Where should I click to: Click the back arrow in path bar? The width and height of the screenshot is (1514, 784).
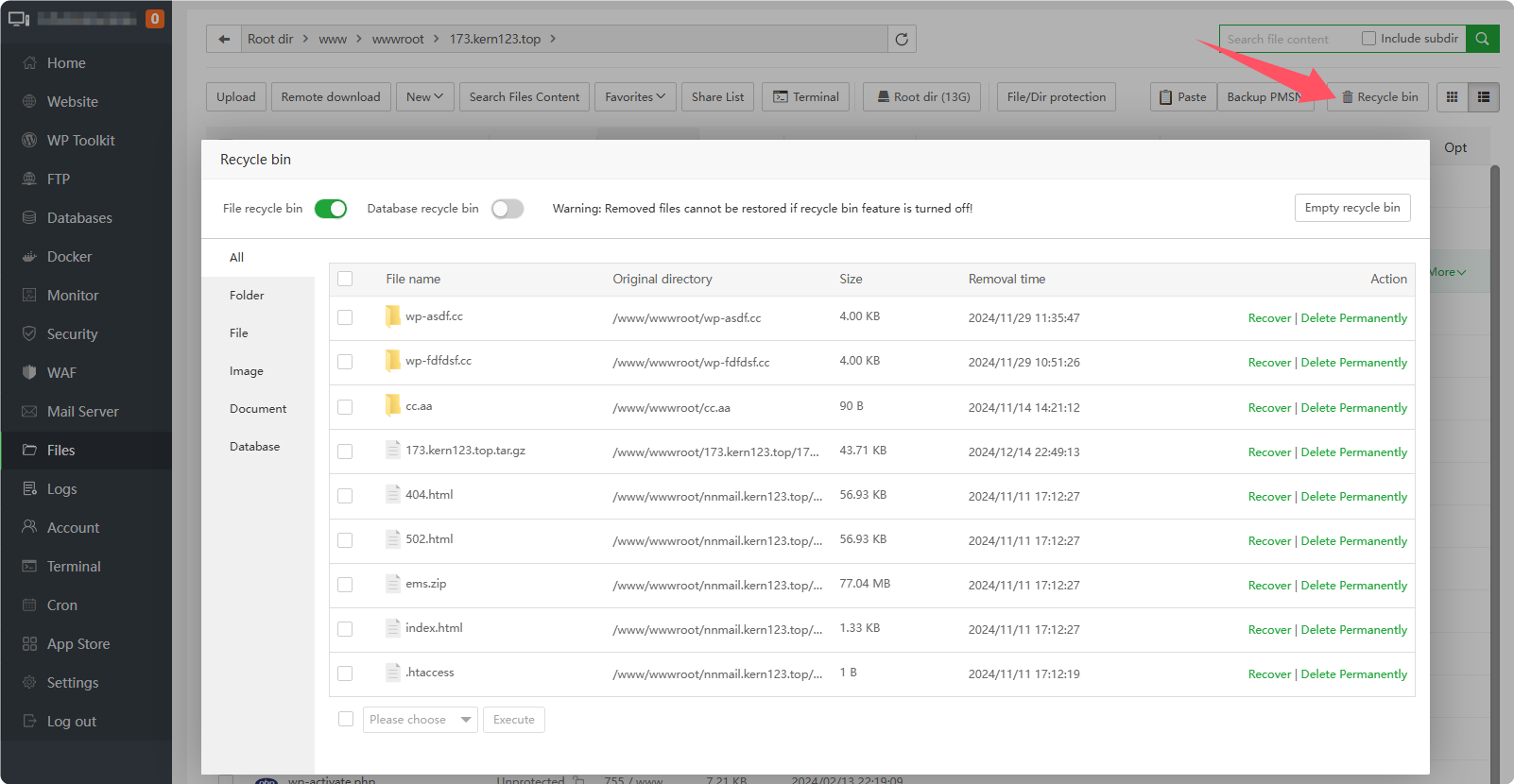coord(224,39)
